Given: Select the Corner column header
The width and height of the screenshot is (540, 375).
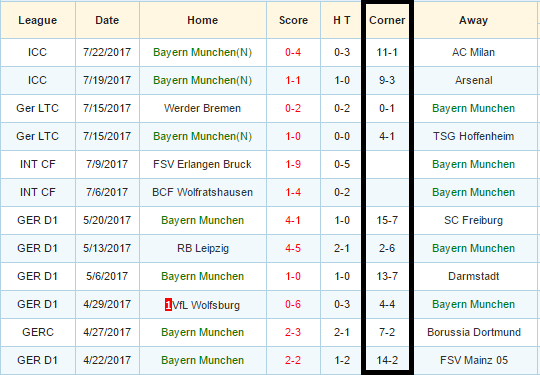Looking at the screenshot, I should [x=387, y=20].
